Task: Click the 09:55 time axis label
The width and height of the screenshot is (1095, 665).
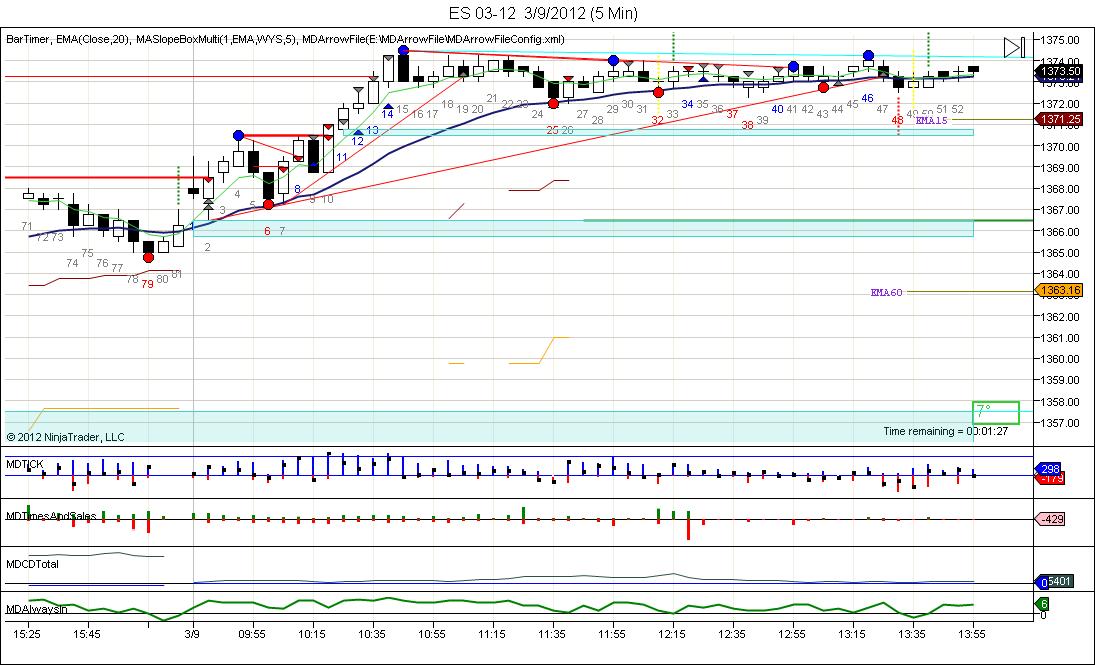Action: point(252,634)
